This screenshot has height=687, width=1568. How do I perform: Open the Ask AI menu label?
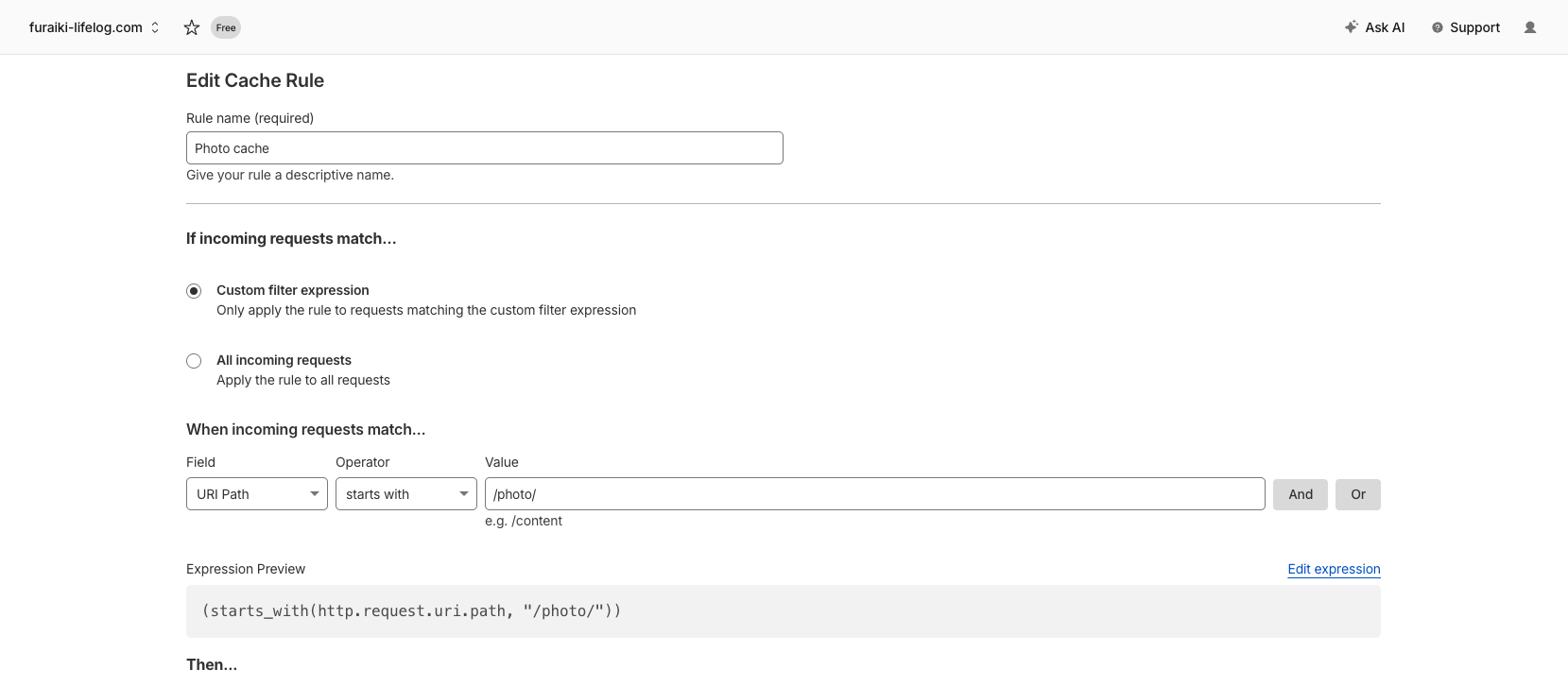(1385, 27)
